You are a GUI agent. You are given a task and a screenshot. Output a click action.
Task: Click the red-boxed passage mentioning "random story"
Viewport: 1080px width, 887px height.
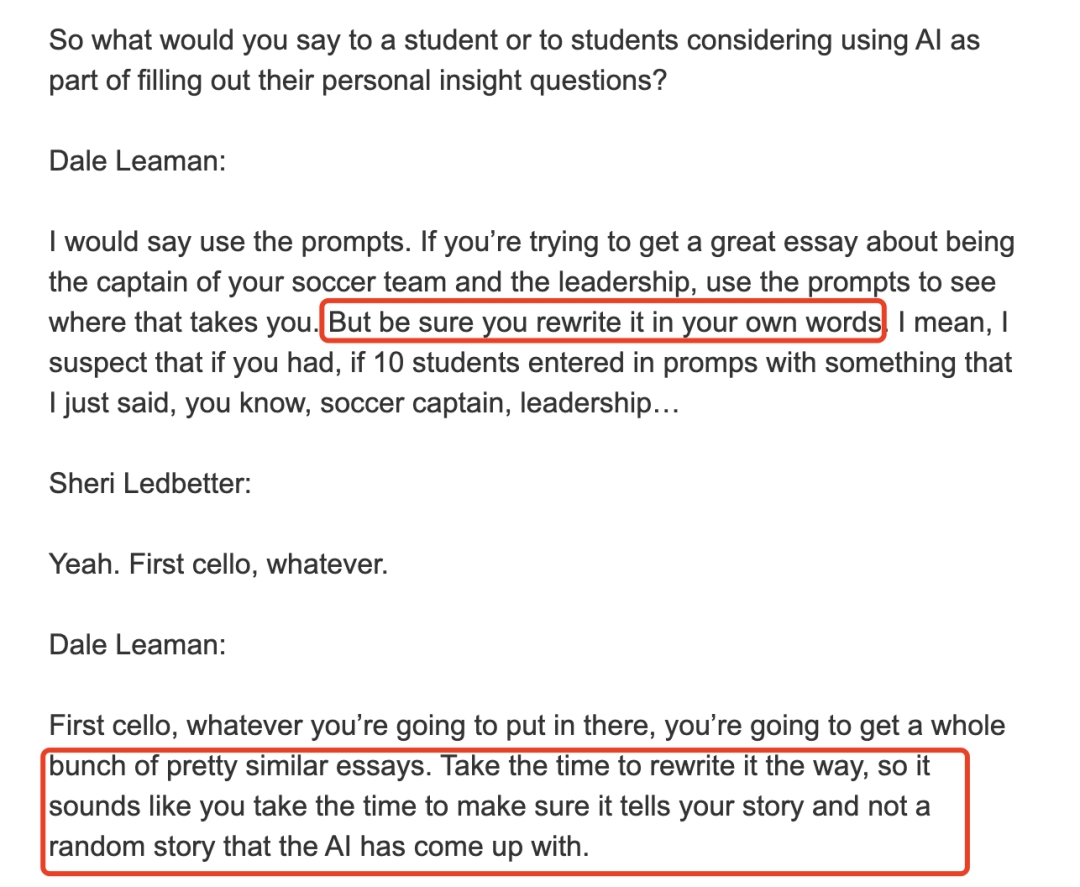click(x=505, y=812)
